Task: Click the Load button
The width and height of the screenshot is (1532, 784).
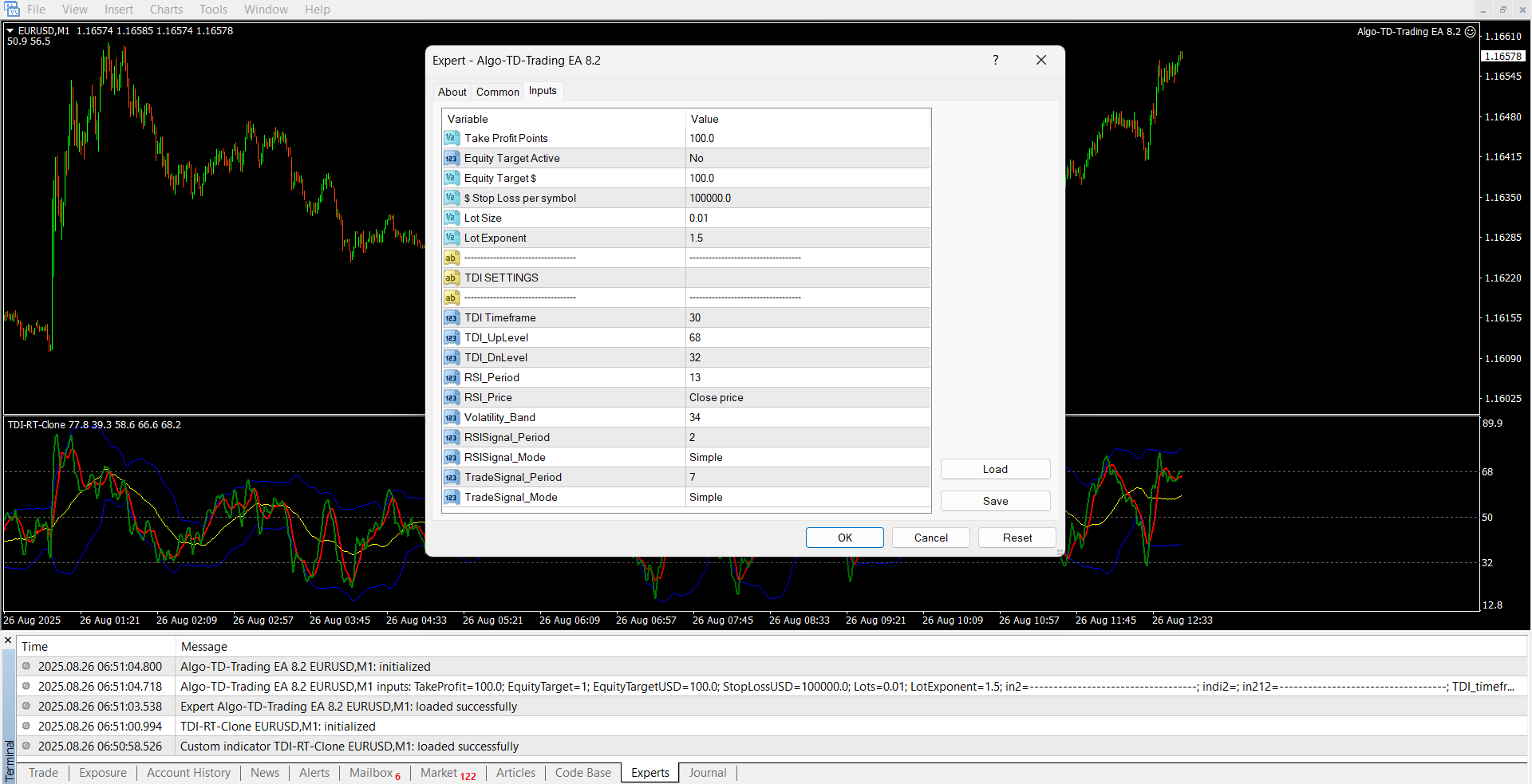Action: tap(995, 469)
